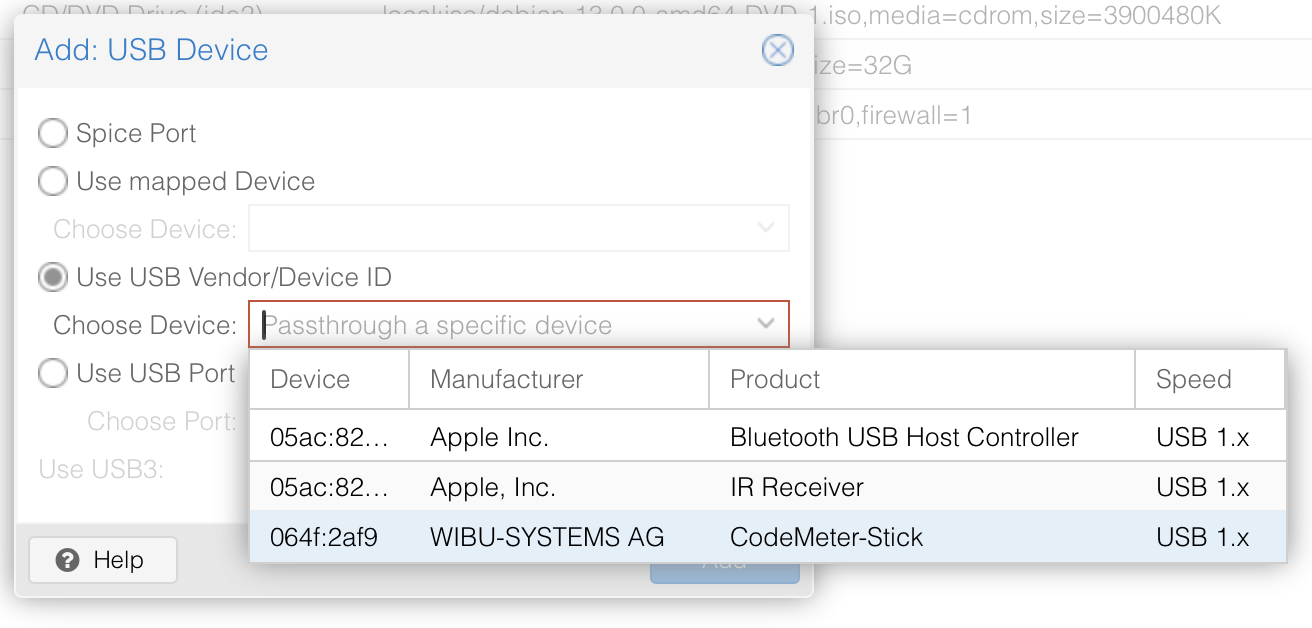This screenshot has width=1312, height=628.
Task: Collapse the Passthrough specific device dropdown arrow
Action: pyautogui.click(x=766, y=325)
